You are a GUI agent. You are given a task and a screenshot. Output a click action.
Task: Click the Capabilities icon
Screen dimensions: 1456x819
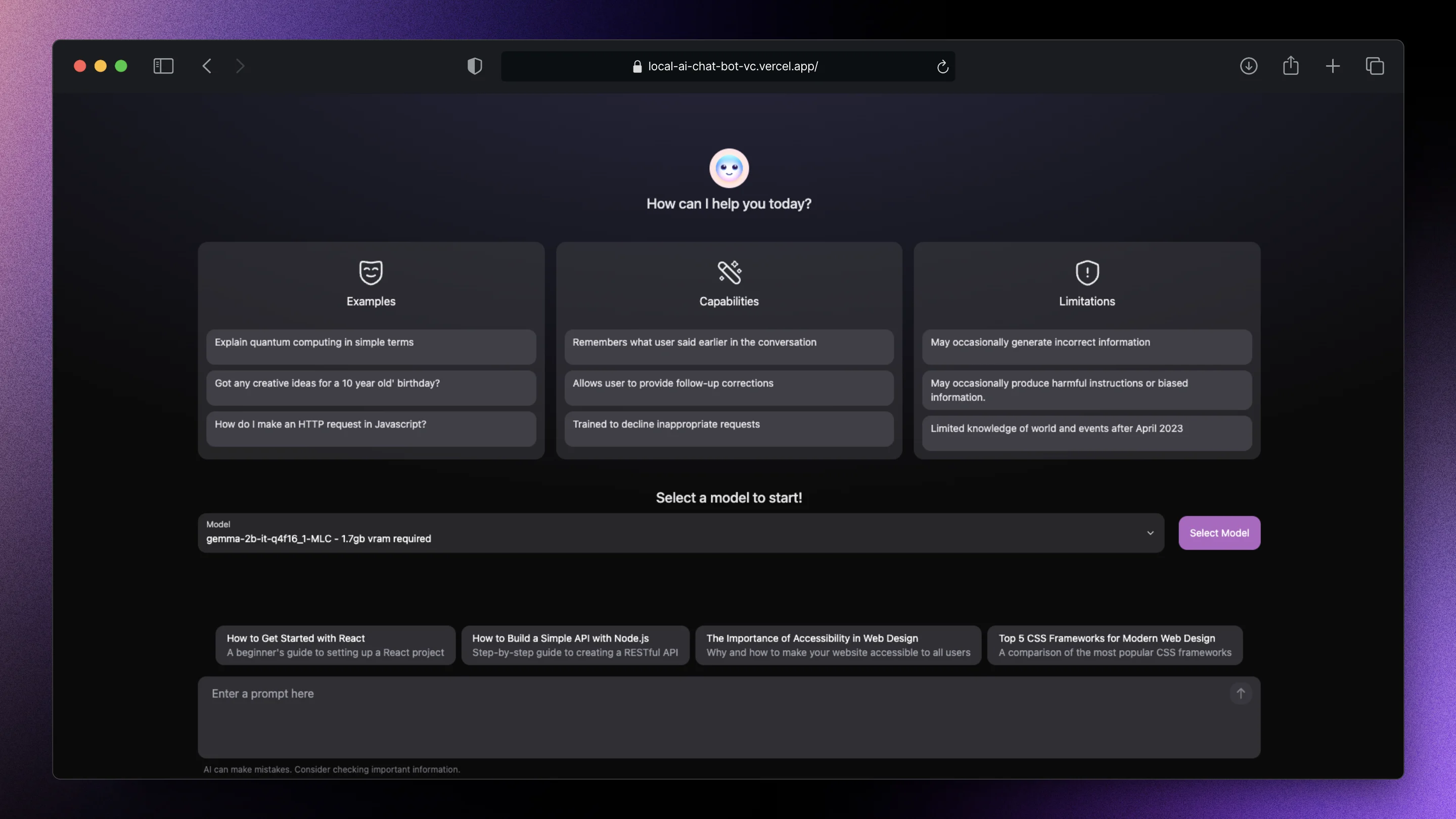pyautogui.click(x=728, y=271)
